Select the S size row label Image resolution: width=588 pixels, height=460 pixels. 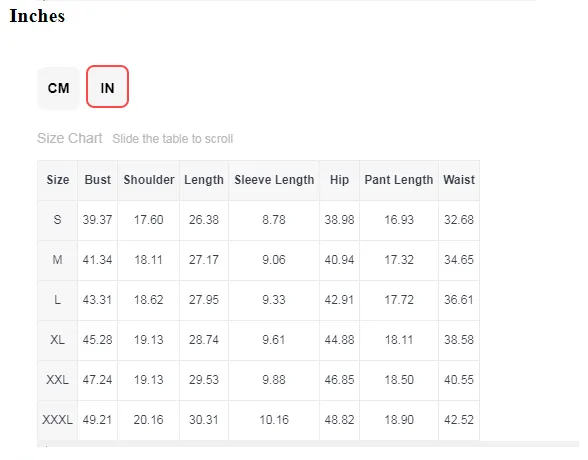tap(57, 220)
